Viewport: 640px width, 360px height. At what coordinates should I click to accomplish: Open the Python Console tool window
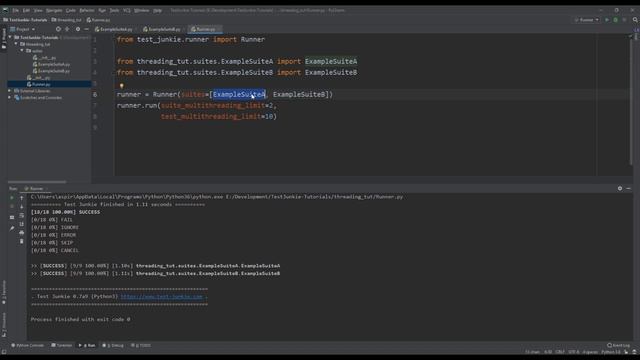coord(27,345)
